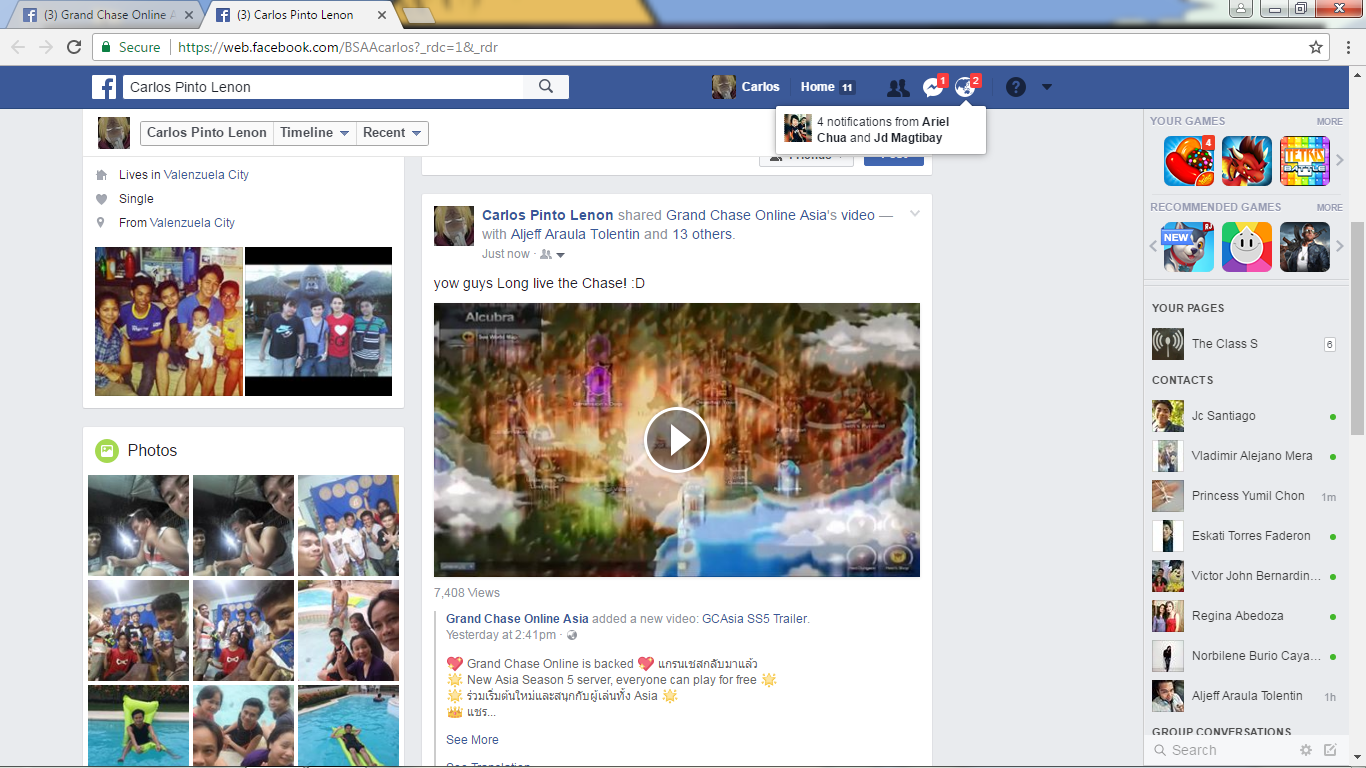Show next games in Your Games
Viewport: 1366px width, 768px height.
click(x=1340, y=161)
